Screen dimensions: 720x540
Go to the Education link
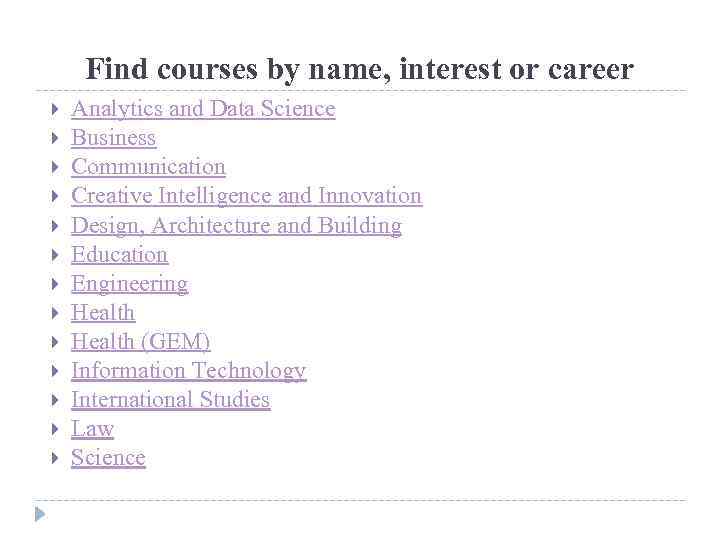[x=119, y=254]
